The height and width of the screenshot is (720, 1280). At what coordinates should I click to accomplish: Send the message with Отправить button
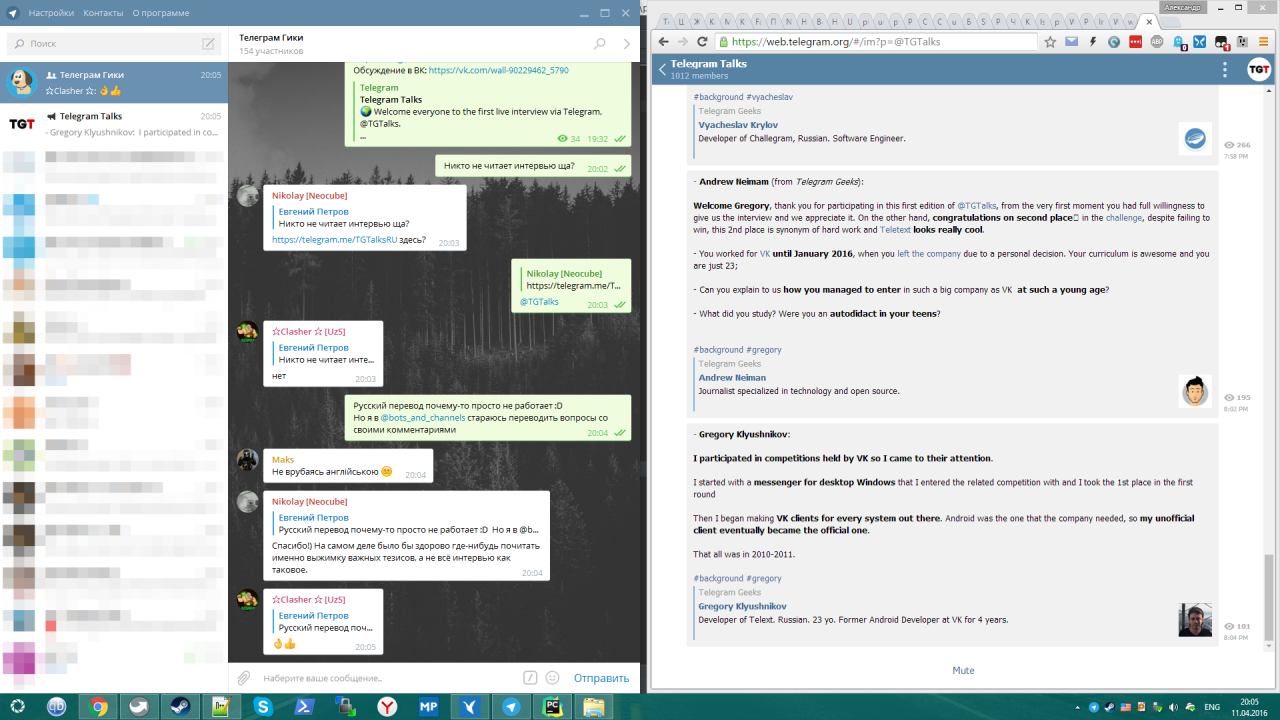601,678
